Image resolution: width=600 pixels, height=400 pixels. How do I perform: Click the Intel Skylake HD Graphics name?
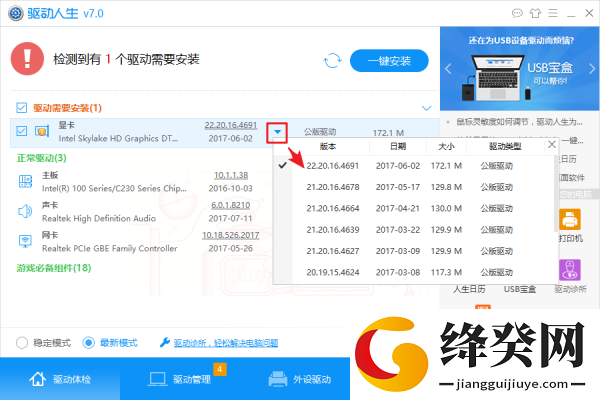click(x=118, y=139)
